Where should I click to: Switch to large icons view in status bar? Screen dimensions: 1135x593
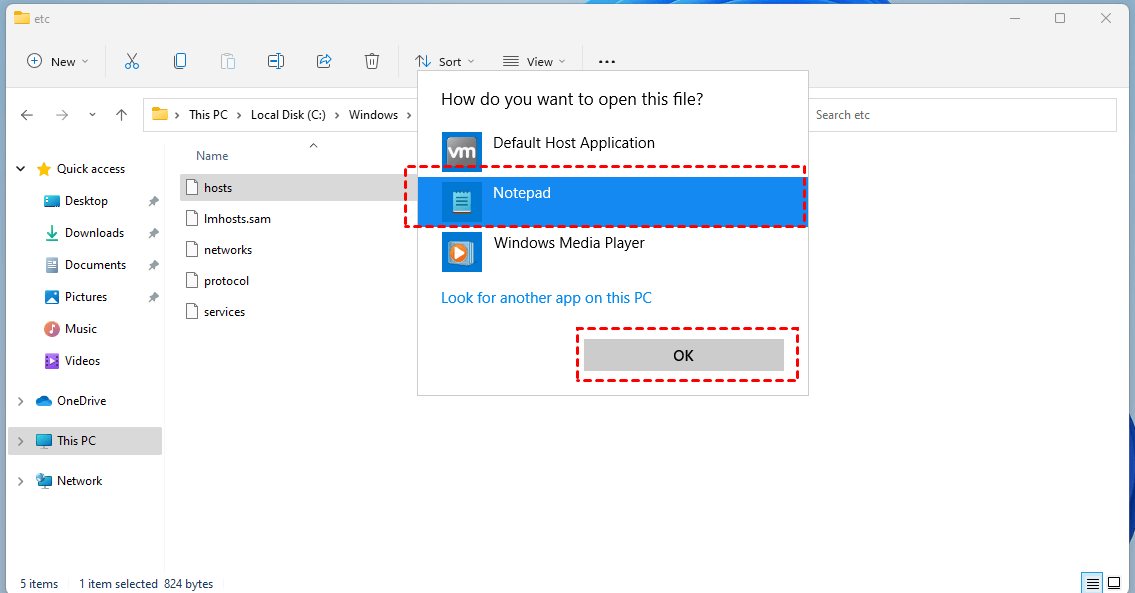click(1113, 583)
